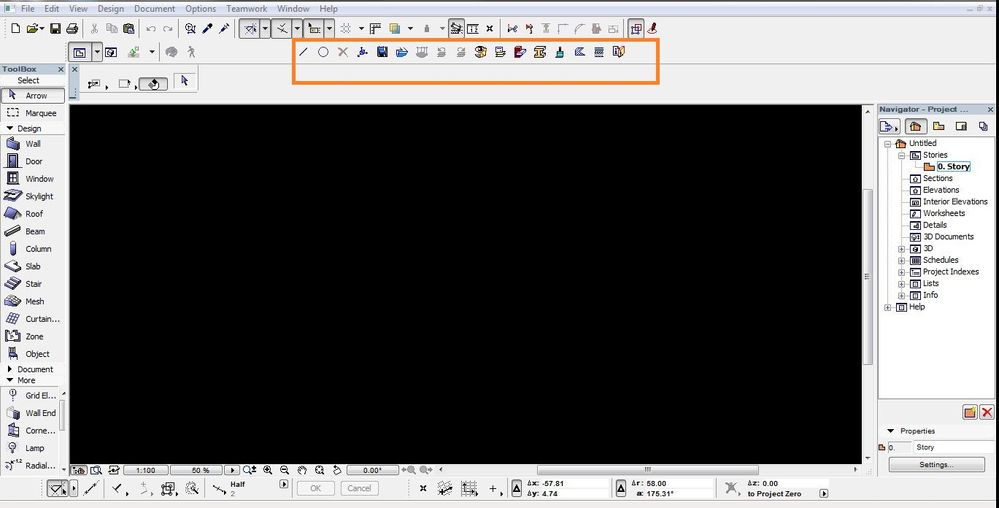Expand the Project Indexes node
This screenshot has height=508, width=999.
point(902,272)
